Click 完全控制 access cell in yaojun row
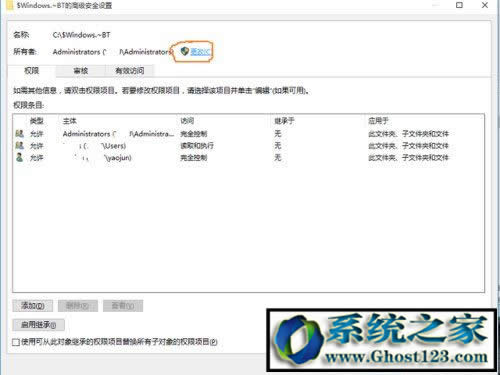The width and height of the screenshot is (500, 375). [x=194, y=158]
